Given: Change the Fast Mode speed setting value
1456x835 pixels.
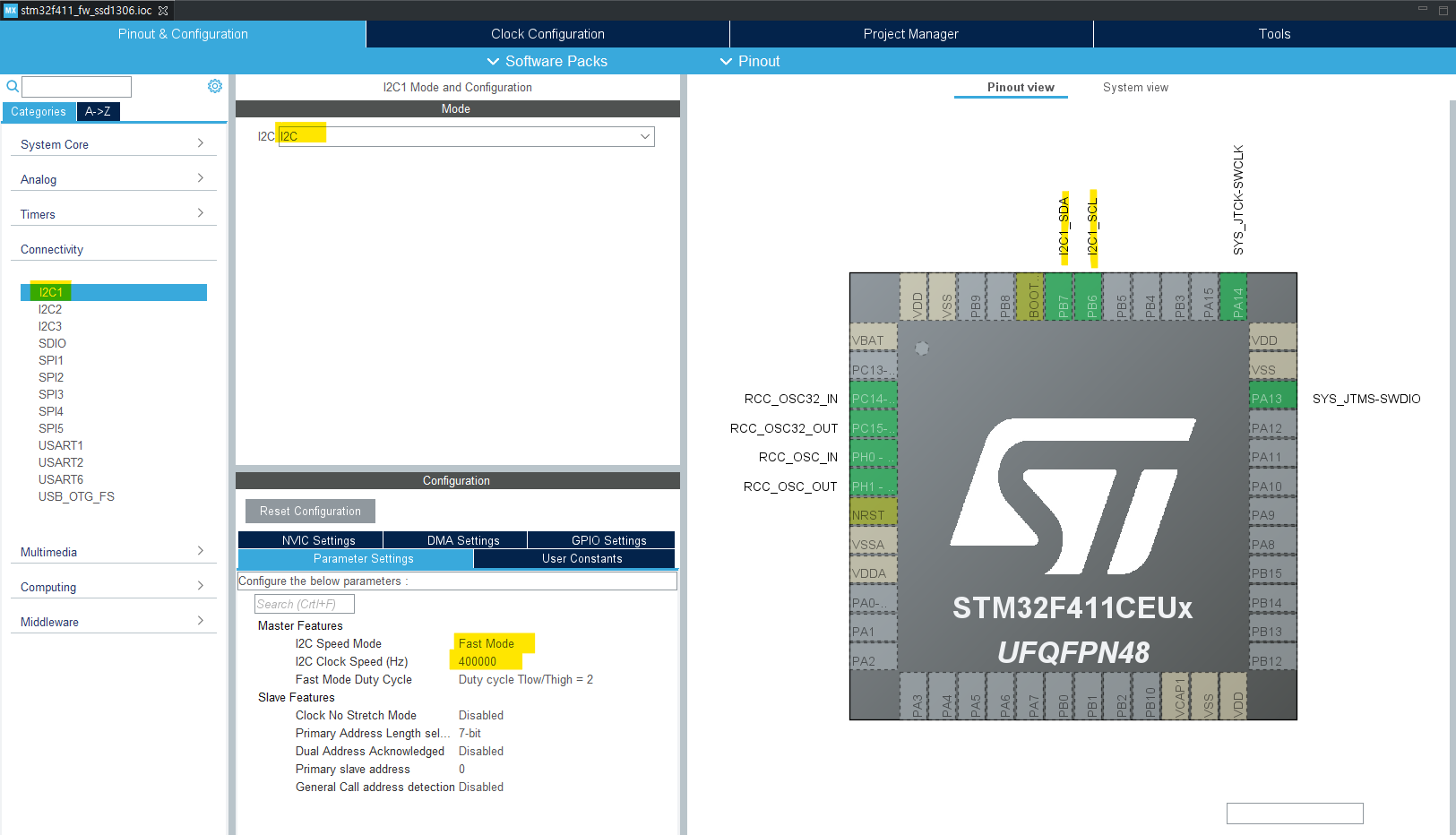Looking at the screenshot, I should coord(485,643).
